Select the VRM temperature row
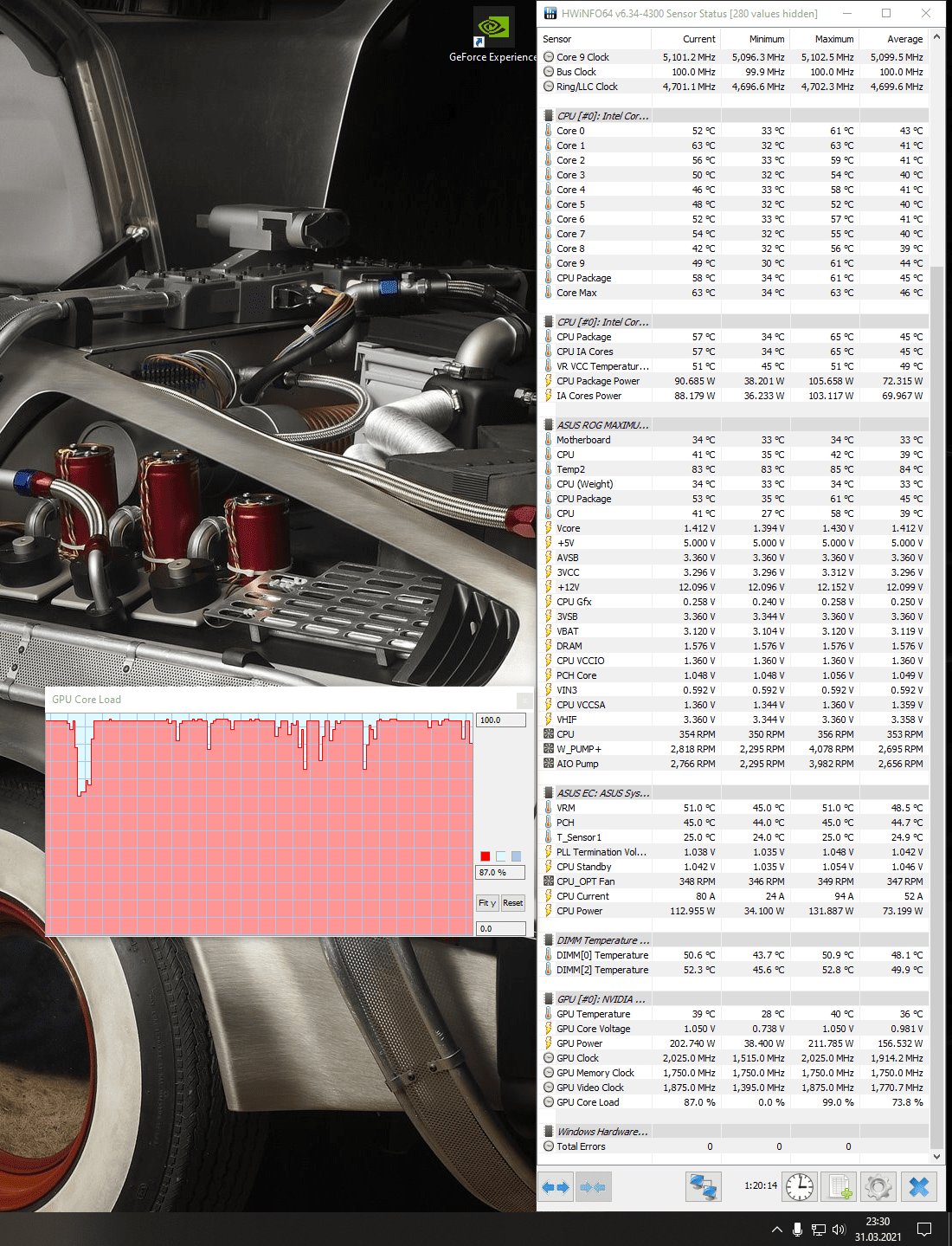The width and height of the screenshot is (952, 1246). point(733,808)
